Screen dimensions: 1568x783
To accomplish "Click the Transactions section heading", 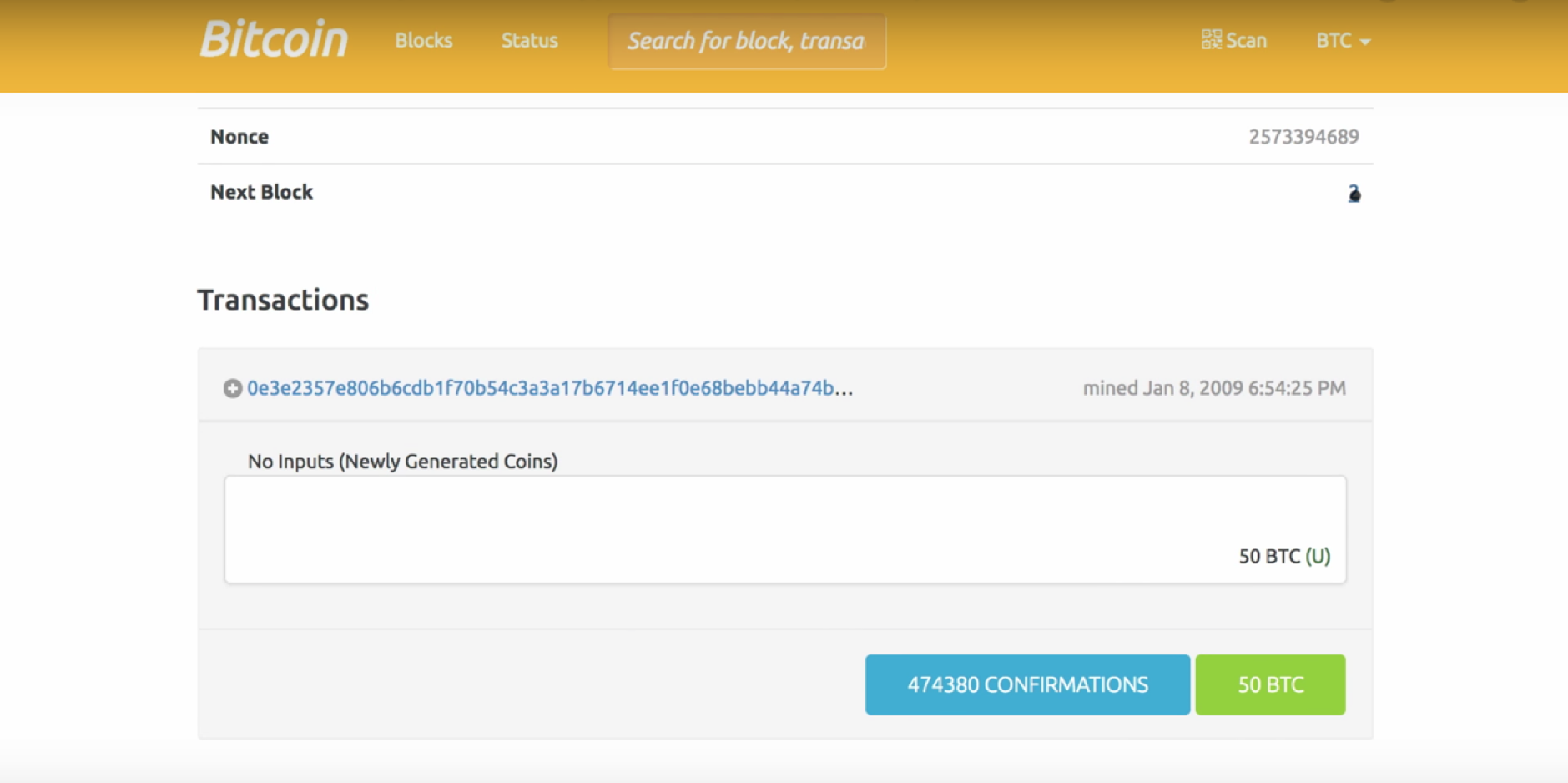I will tap(283, 300).
